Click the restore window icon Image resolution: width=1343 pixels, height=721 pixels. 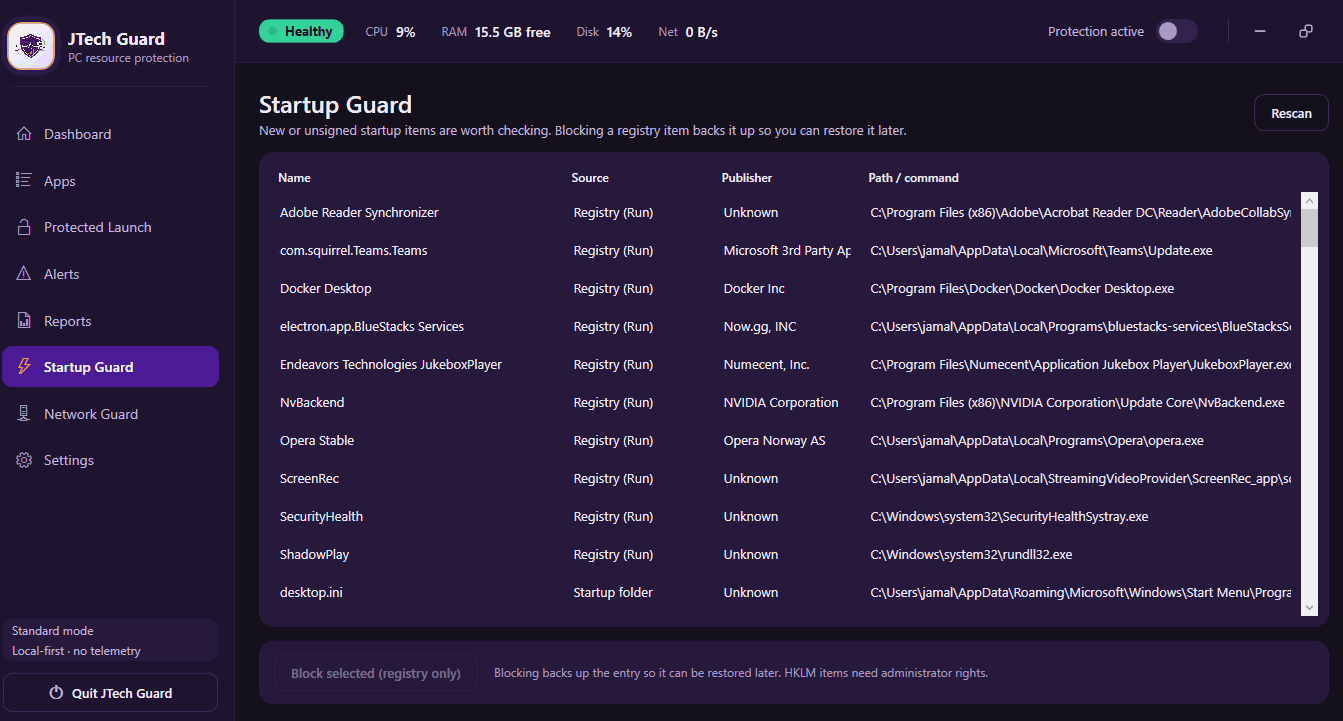click(1305, 32)
